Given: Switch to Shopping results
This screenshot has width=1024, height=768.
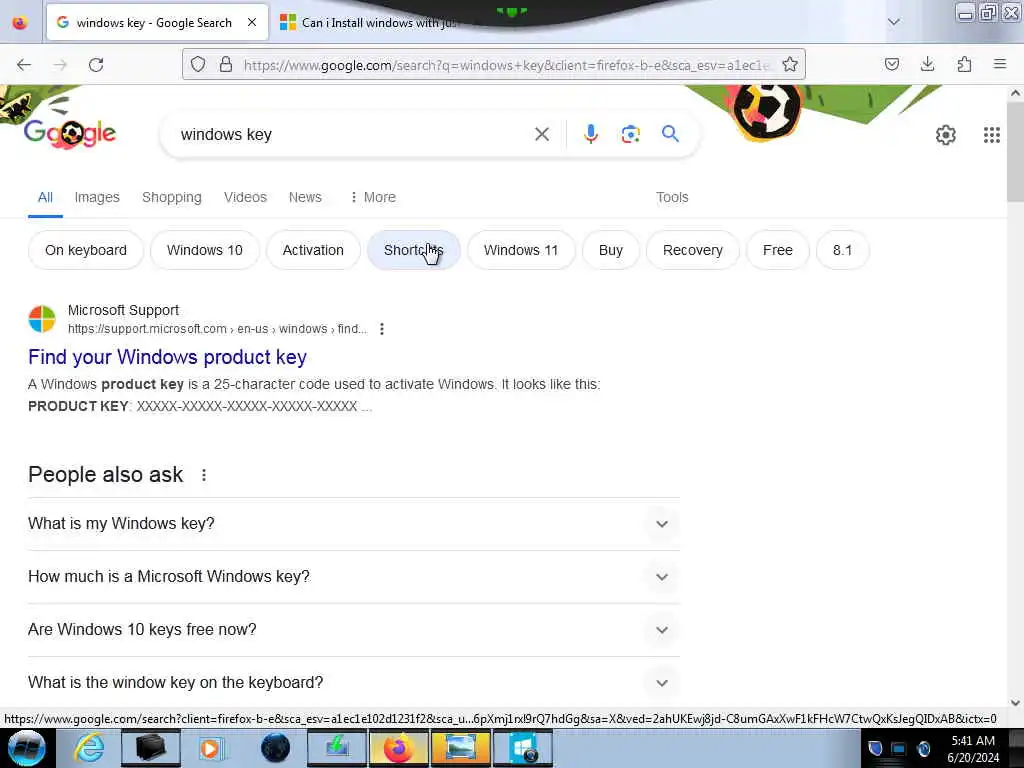Looking at the screenshot, I should (x=172, y=197).
